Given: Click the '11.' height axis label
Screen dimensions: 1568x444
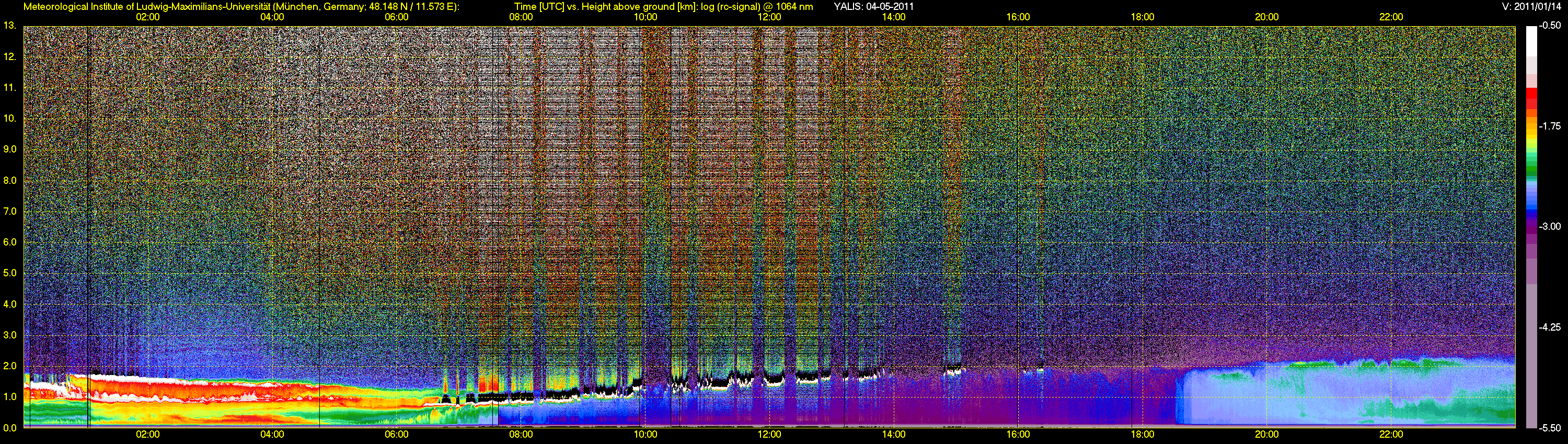Looking at the screenshot, I should tap(10, 88).
